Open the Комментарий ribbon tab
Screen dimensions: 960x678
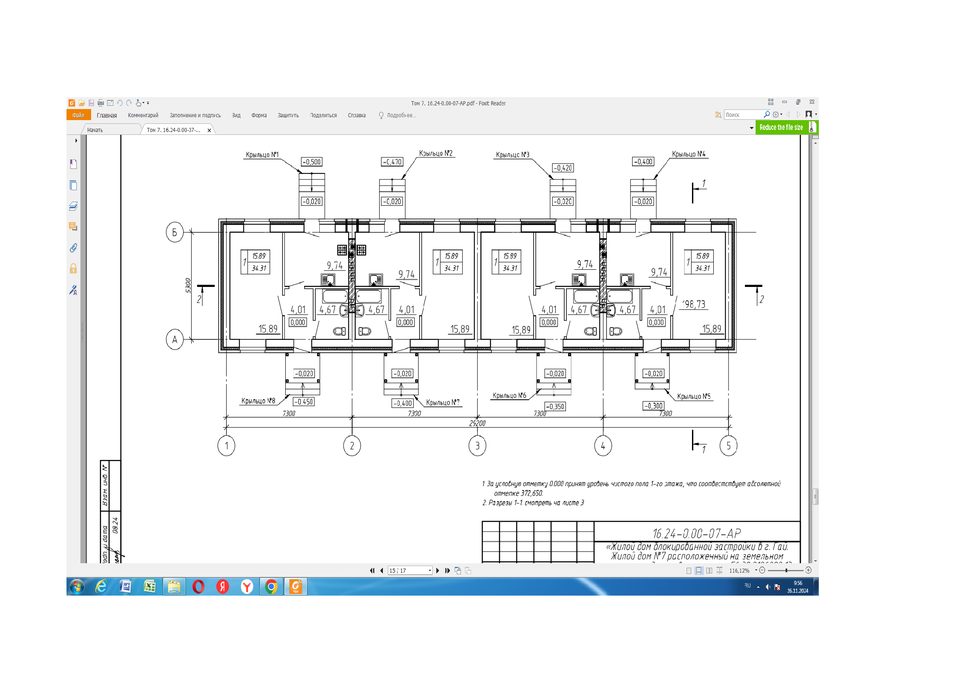pos(143,115)
